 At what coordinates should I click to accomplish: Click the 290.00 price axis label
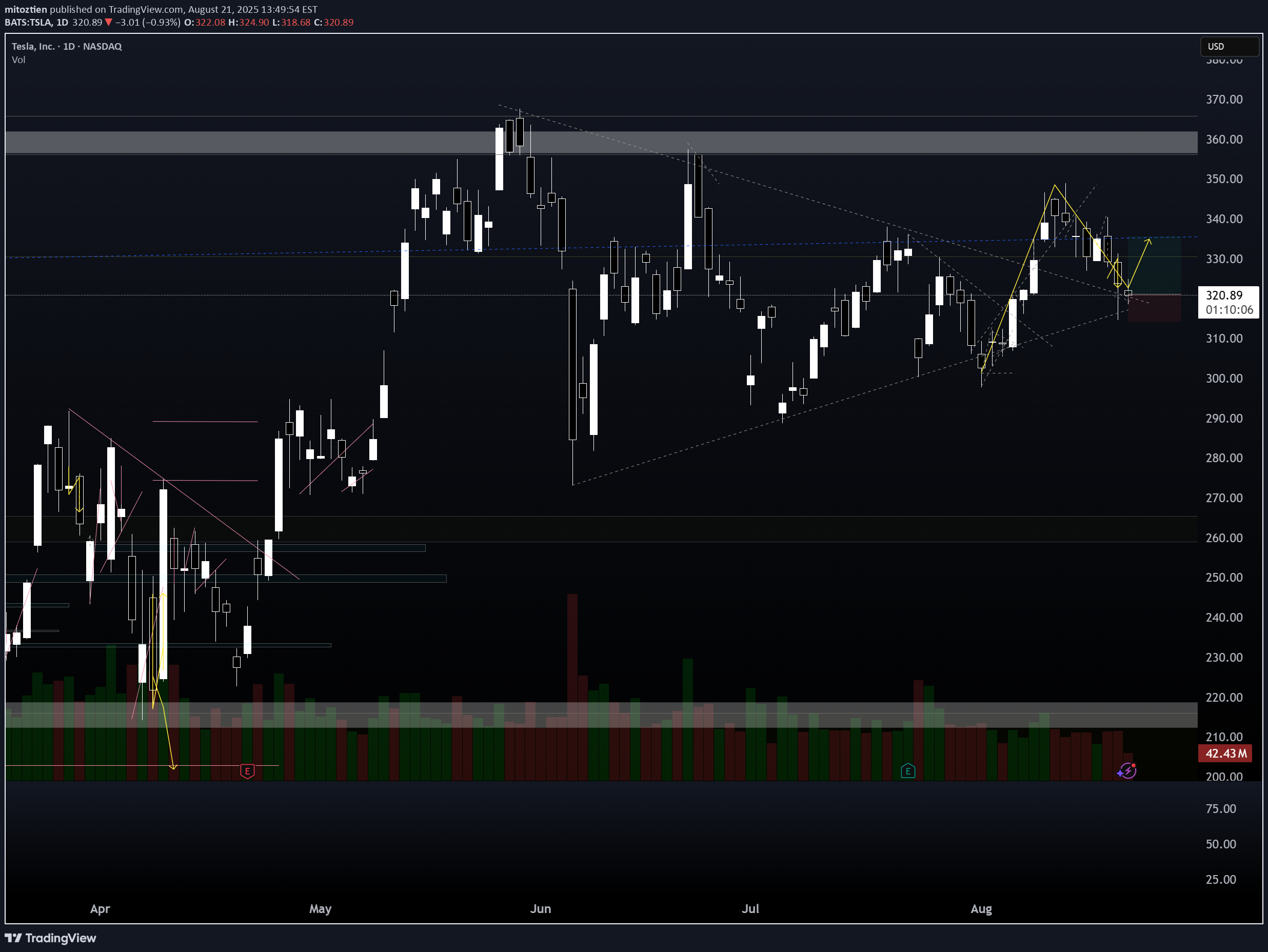click(x=1224, y=419)
